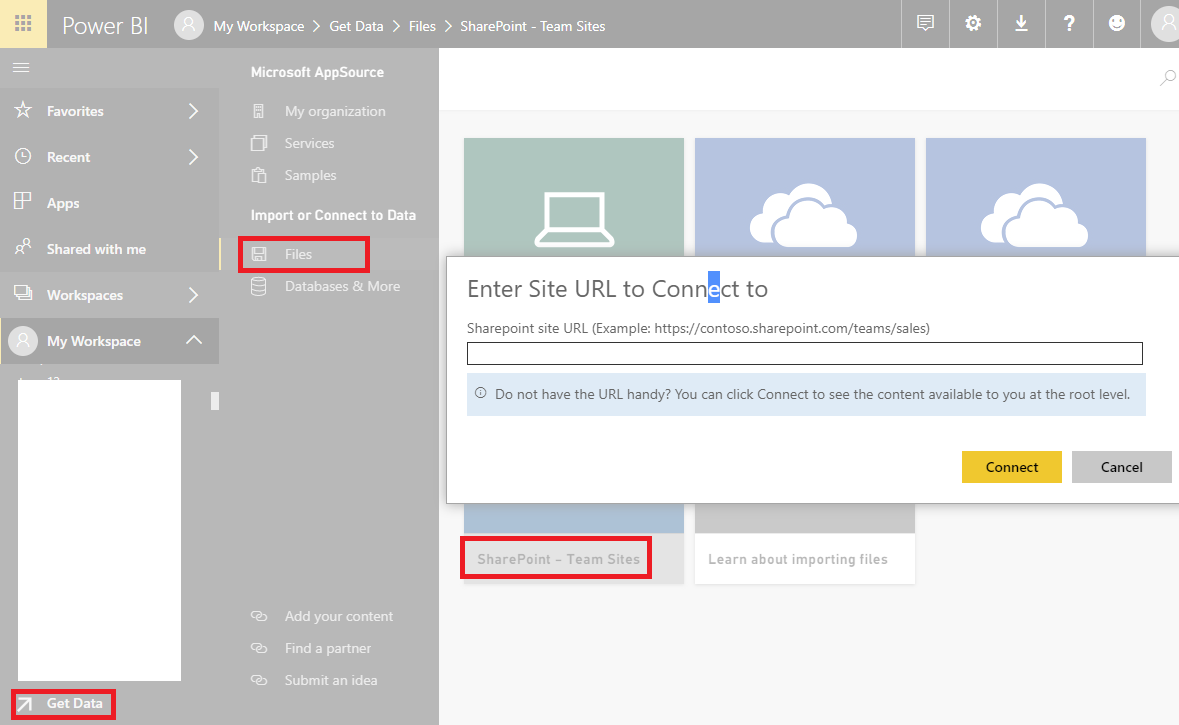The image size is (1179, 725).
Task: Click the Databases cylinder icon
Action: point(259,287)
